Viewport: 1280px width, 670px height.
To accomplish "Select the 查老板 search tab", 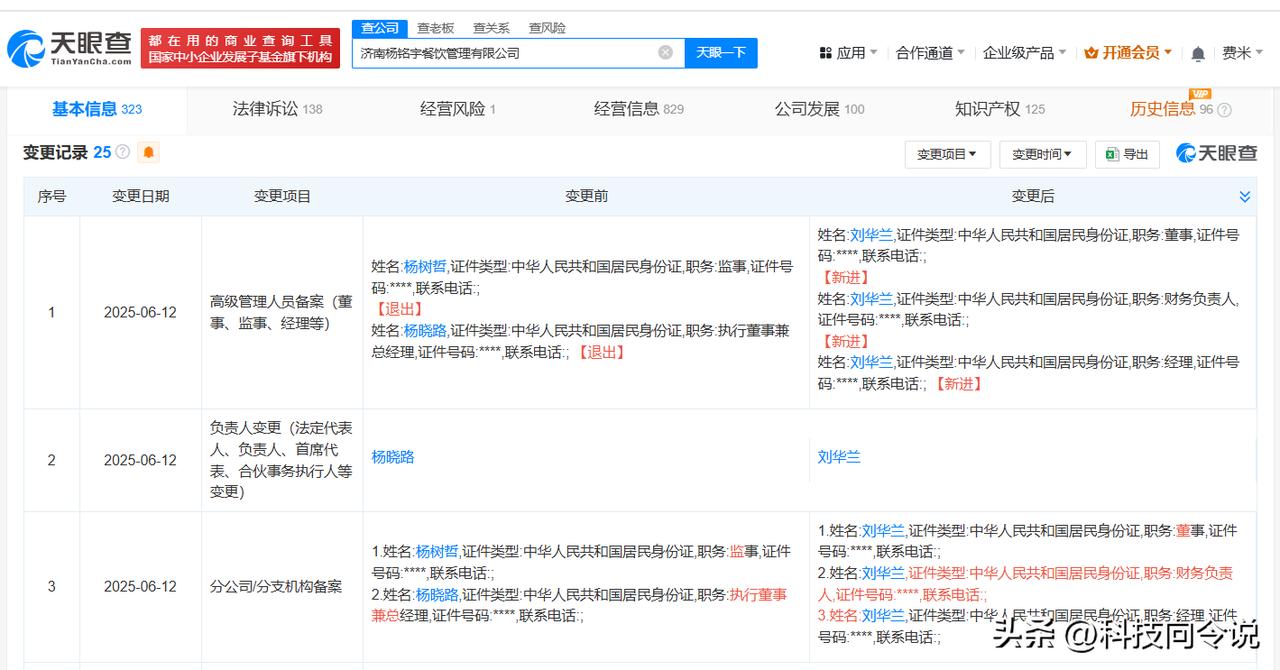I will click(435, 28).
